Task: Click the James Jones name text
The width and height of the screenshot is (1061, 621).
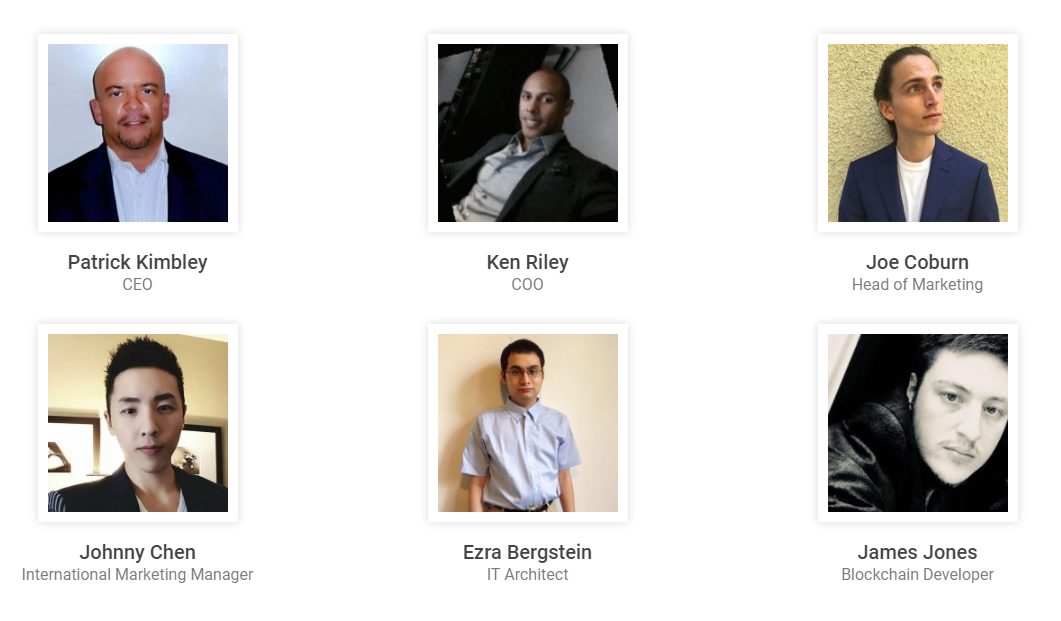Action: tap(918, 553)
